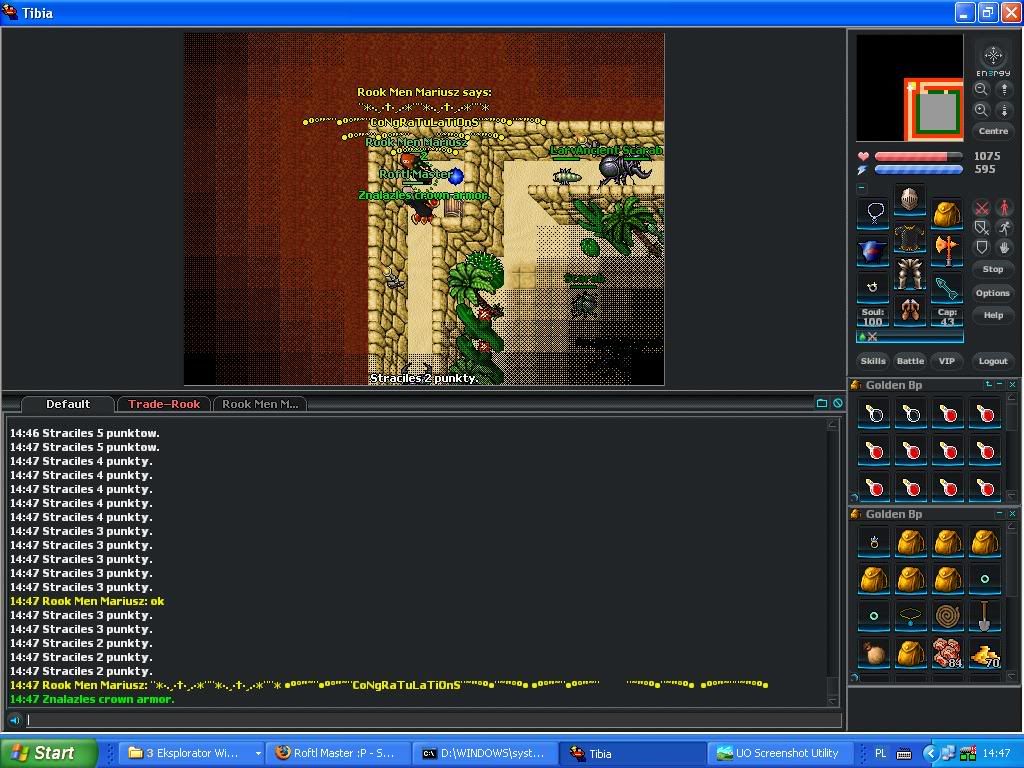Click the shovel in Golden Bp
This screenshot has height=768, width=1024.
[x=984, y=616]
